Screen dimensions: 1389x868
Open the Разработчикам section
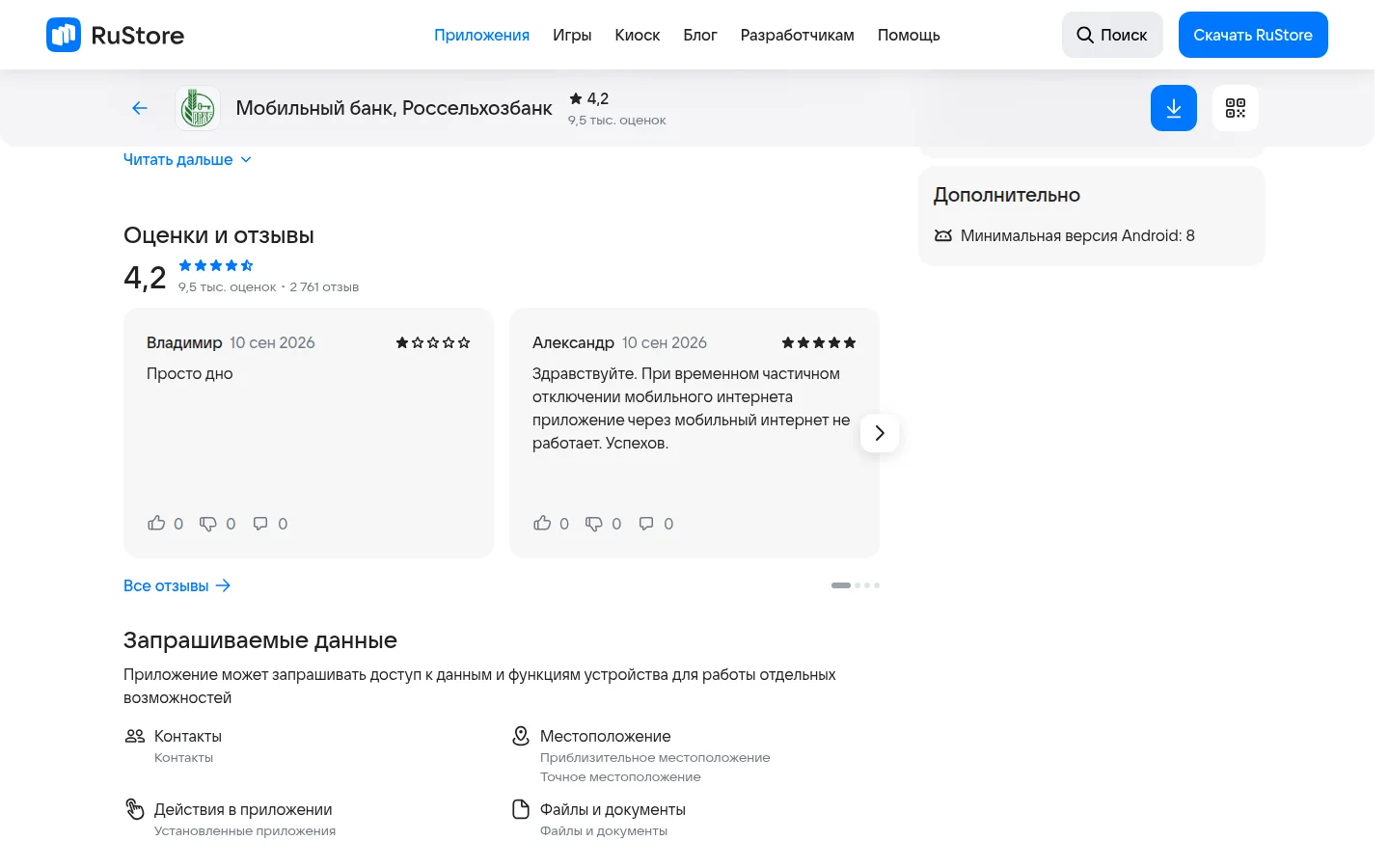tap(798, 35)
